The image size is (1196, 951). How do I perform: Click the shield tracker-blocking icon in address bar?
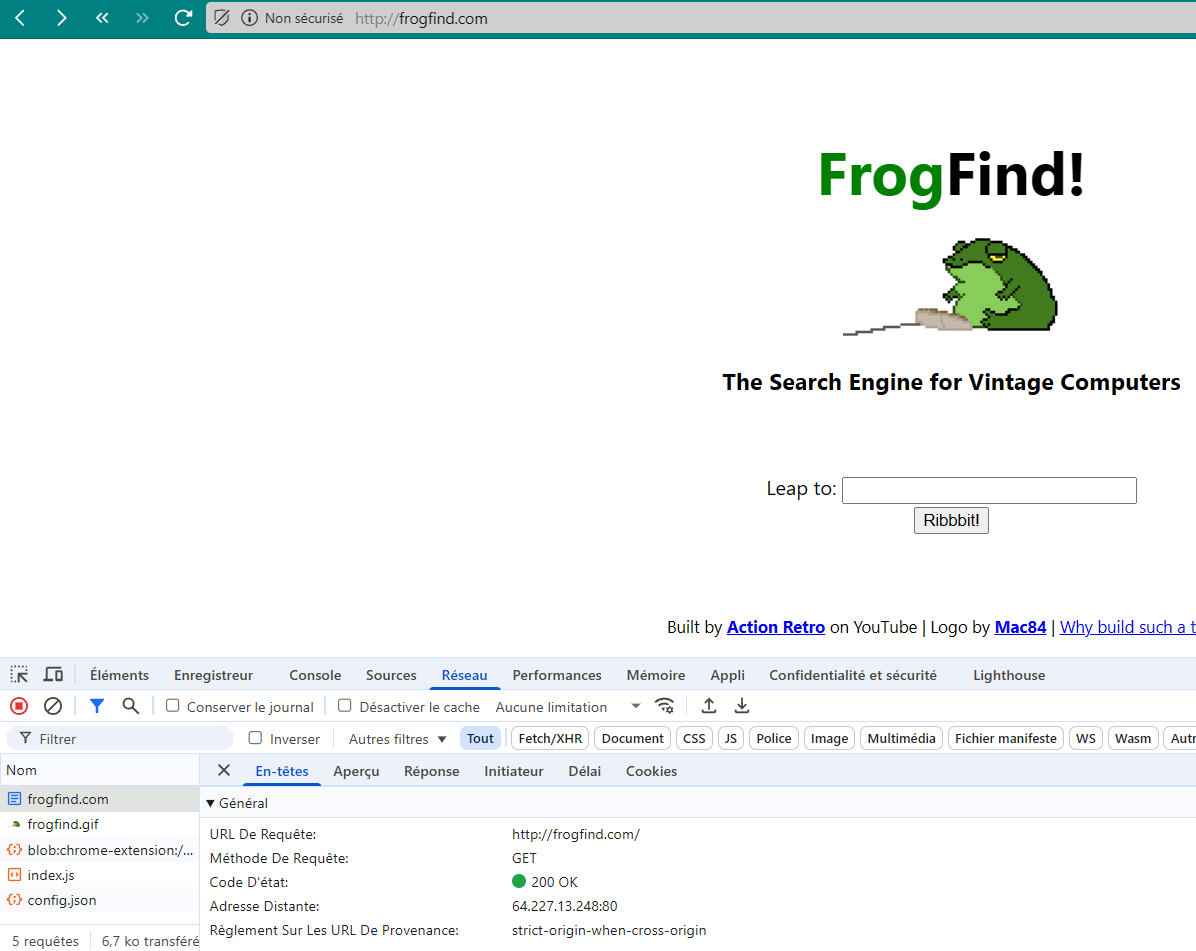(222, 18)
